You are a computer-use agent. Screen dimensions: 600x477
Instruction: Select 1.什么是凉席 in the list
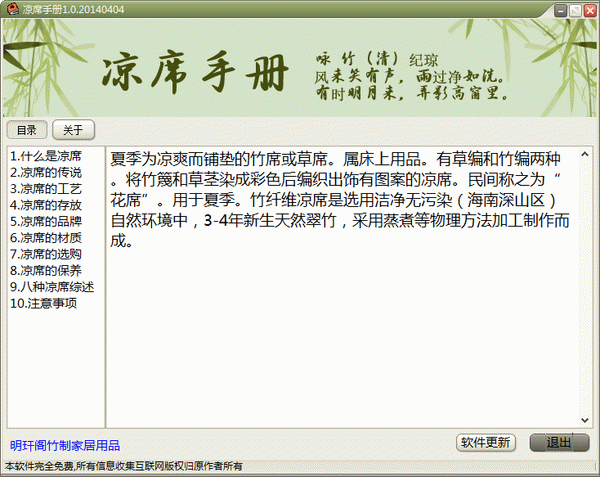click(46, 156)
